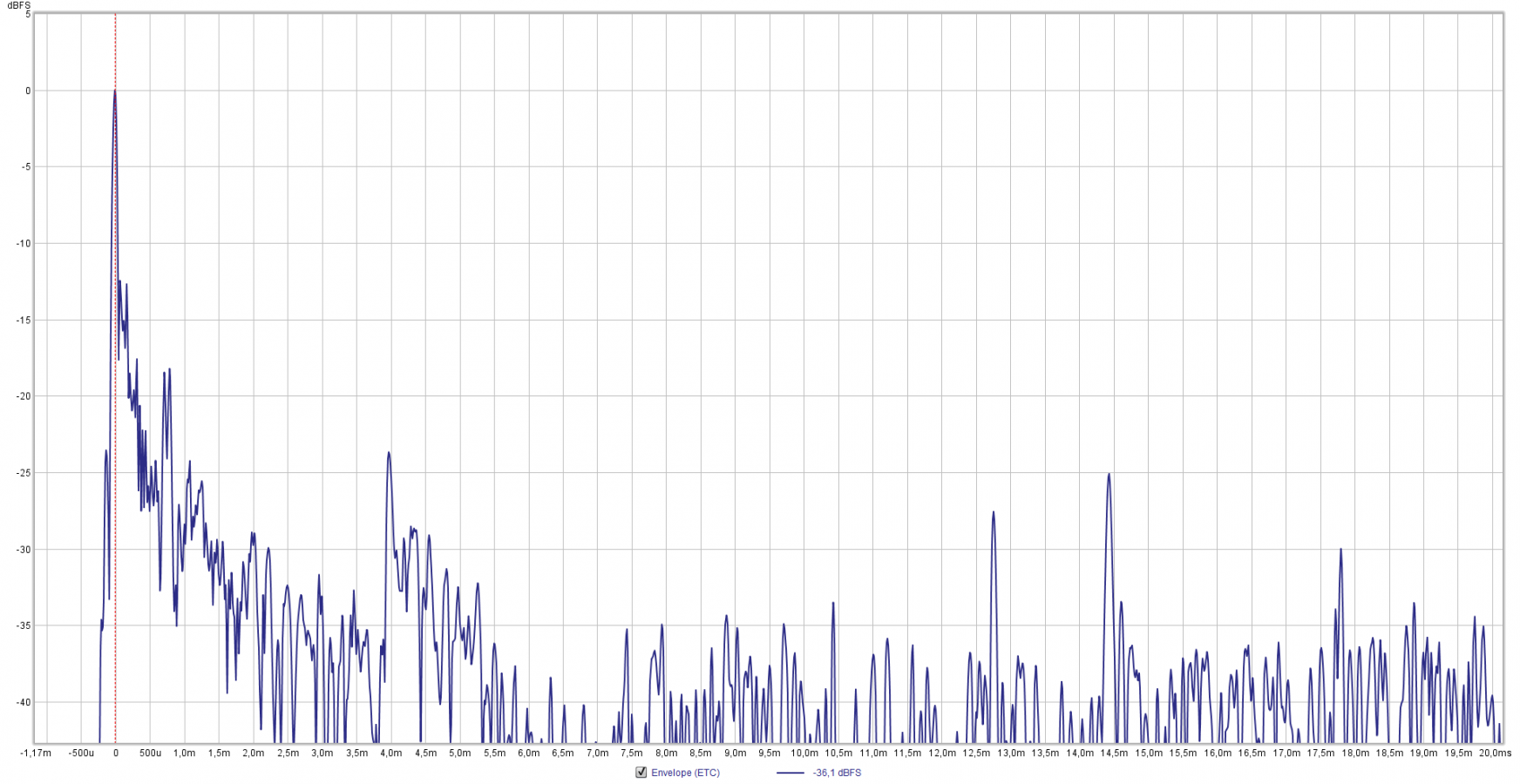Select the -1,17m time axis label
This screenshot has height=784, width=1520.
[36, 751]
